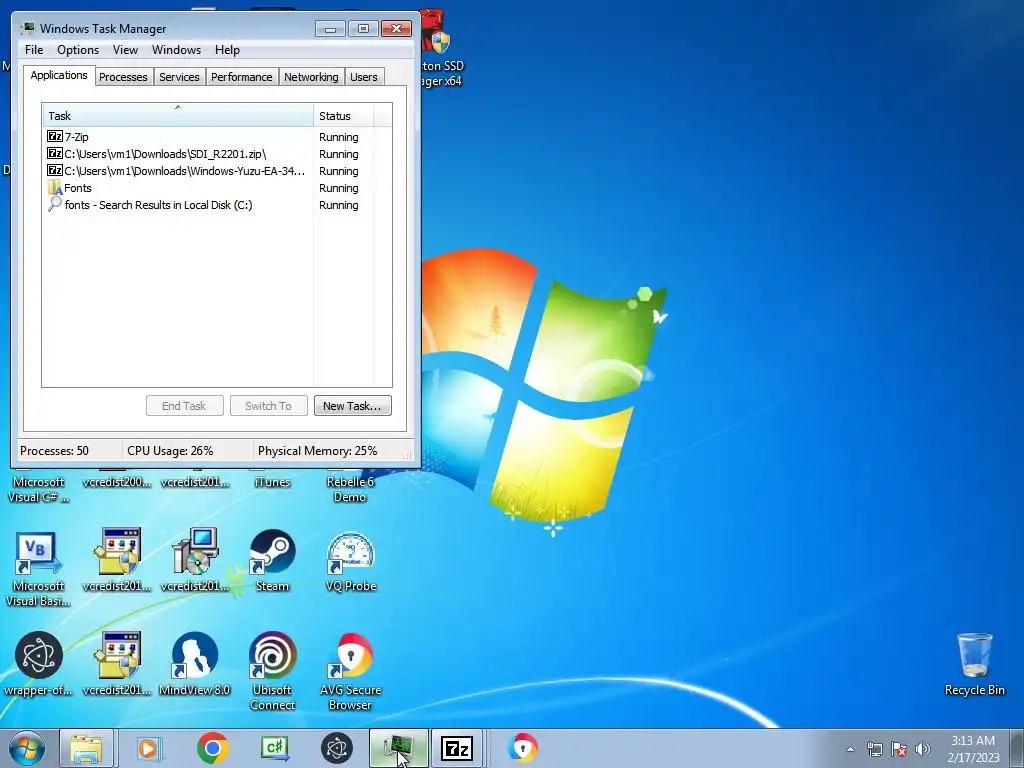Click the End Task button

[184, 406]
